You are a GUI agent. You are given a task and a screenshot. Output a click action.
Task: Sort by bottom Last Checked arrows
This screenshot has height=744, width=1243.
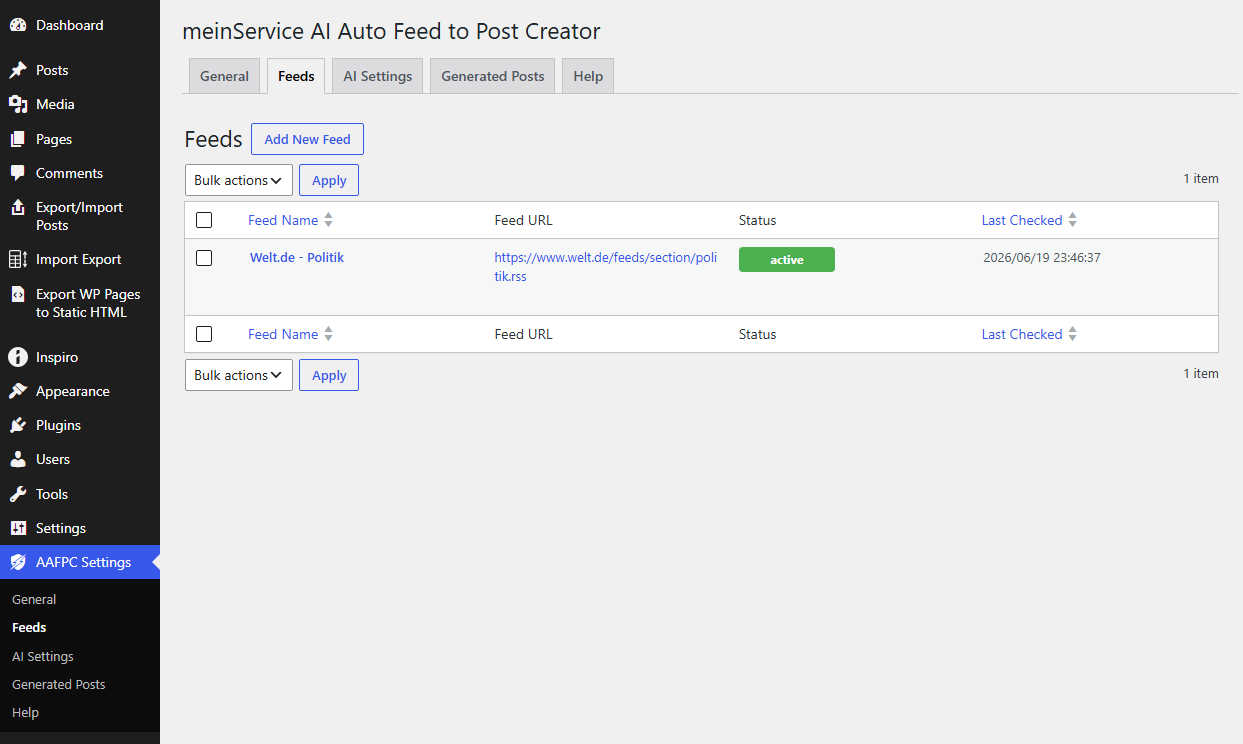click(1072, 334)
